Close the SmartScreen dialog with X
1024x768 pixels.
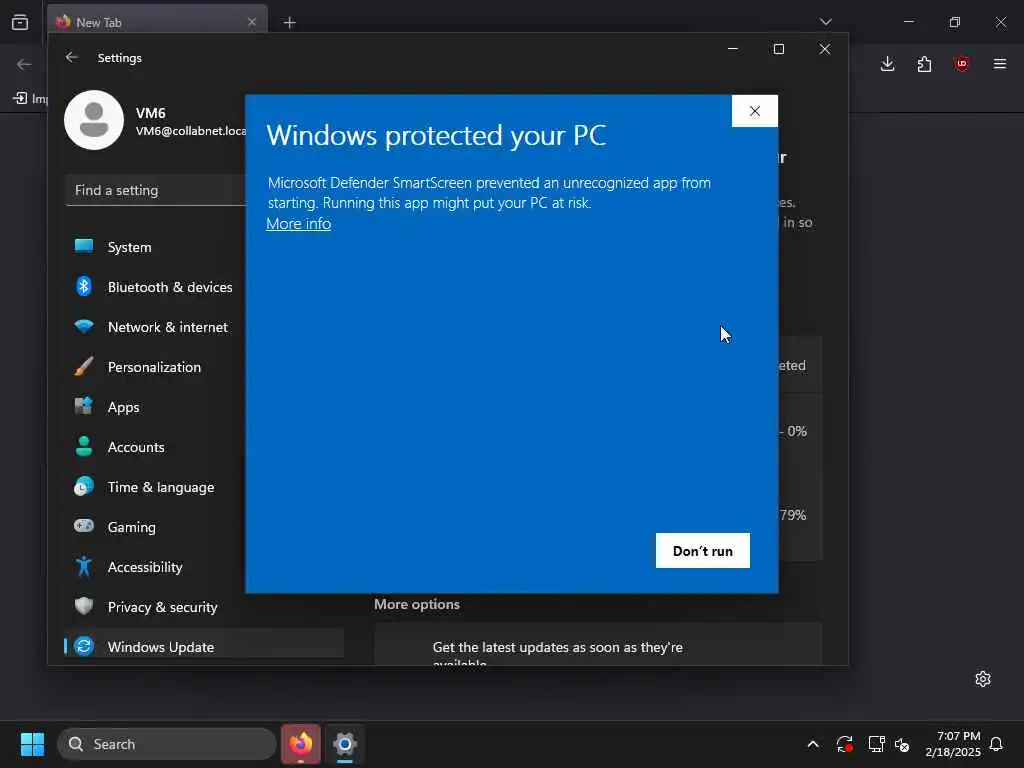pyautogui.click(x=754, y=111)
